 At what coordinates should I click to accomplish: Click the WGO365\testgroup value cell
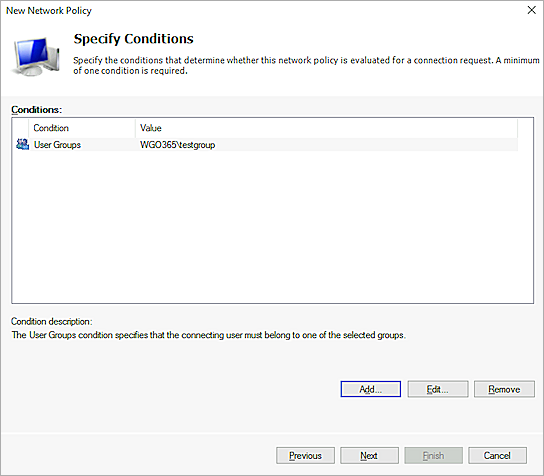click(177, 145)
